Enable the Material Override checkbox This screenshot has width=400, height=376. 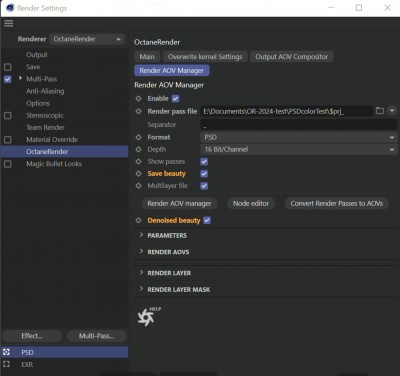pyautogui.click(x=8, y=140)
